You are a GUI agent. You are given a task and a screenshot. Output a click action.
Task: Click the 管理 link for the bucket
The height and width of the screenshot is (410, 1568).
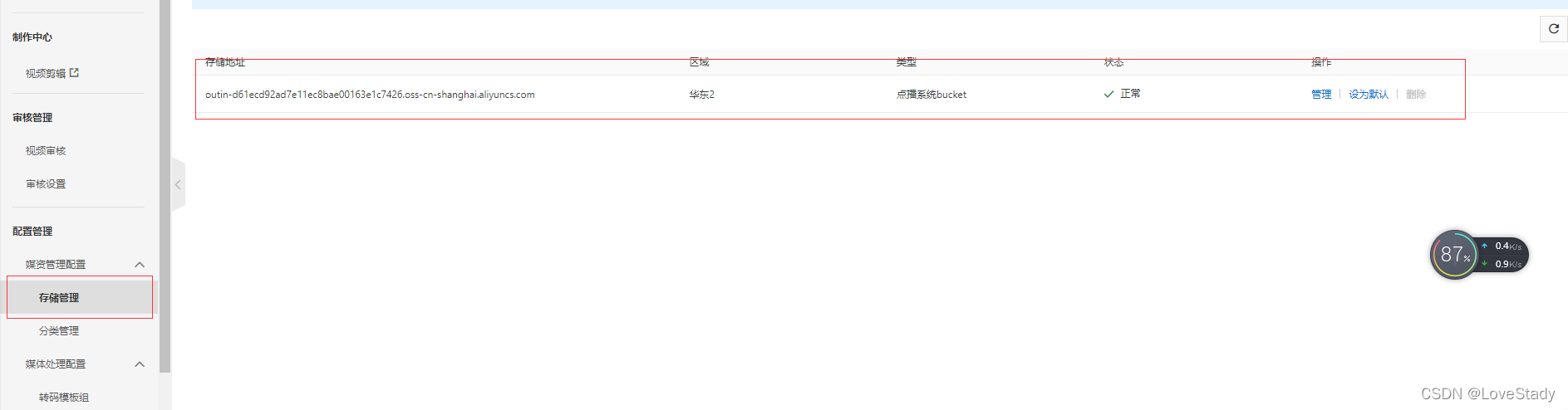point(1321,95)
